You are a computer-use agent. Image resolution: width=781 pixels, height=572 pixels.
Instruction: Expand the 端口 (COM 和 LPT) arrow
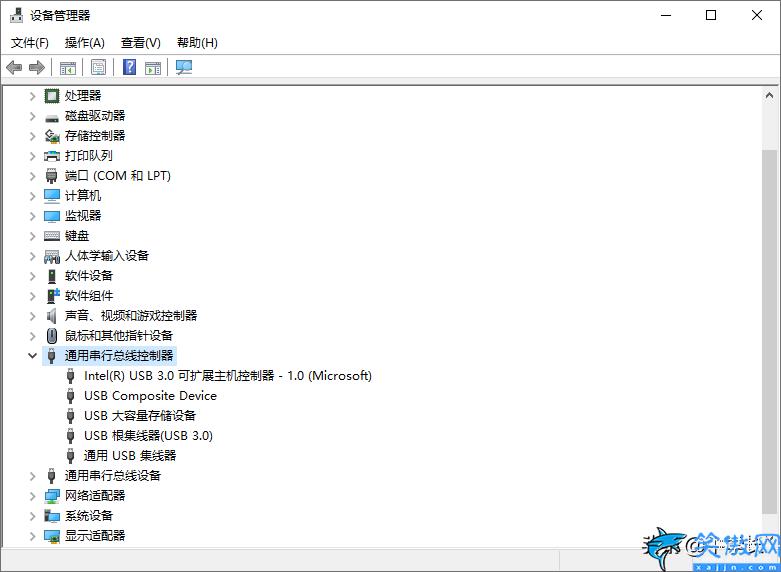32,176
